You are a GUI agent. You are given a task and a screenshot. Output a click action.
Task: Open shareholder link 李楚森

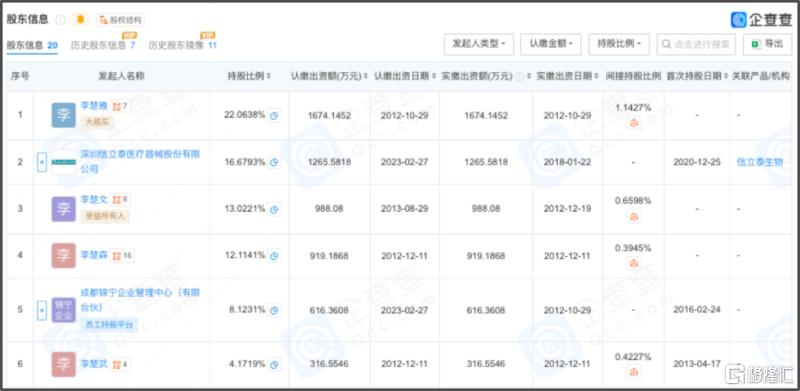[x=94, y=256]
